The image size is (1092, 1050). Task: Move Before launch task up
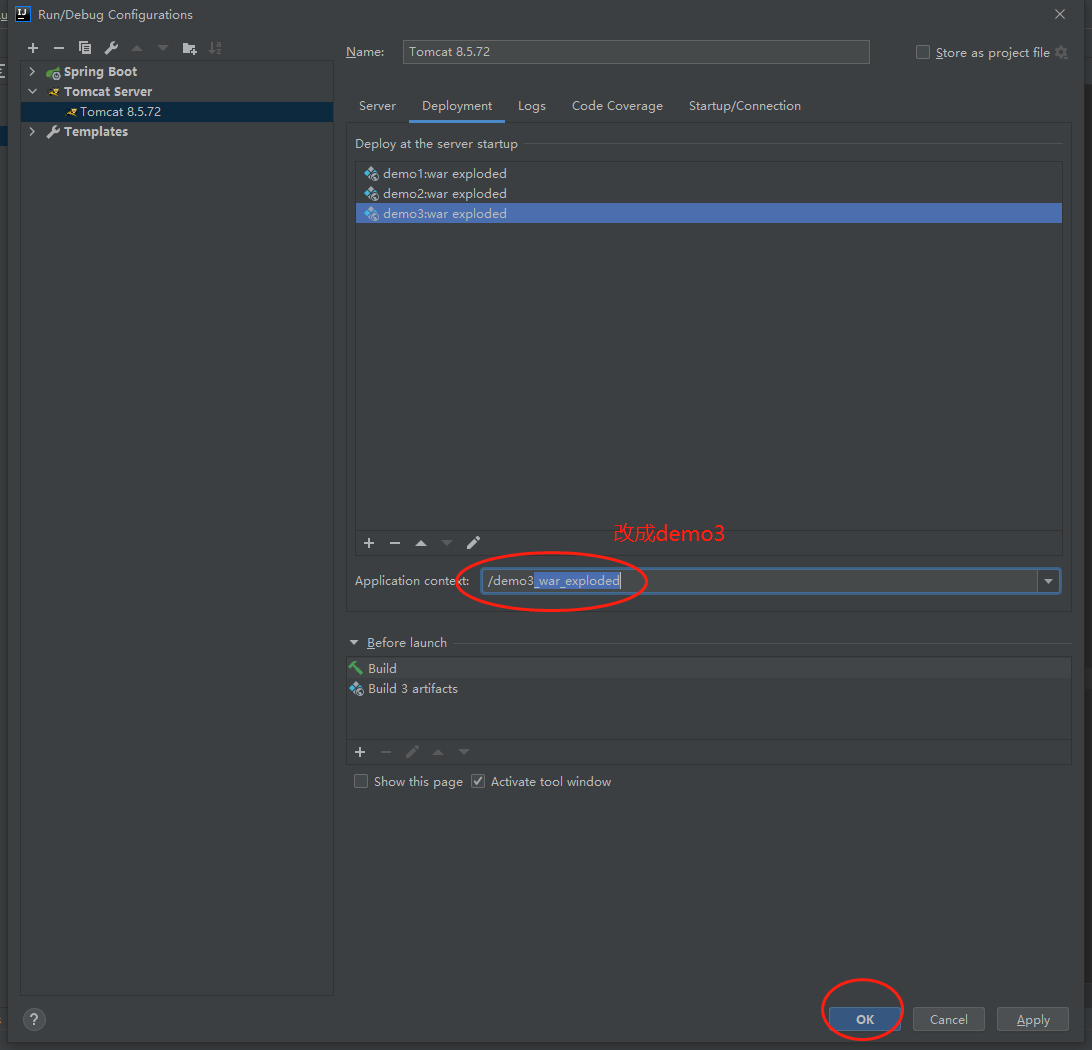tap(438, 752)
